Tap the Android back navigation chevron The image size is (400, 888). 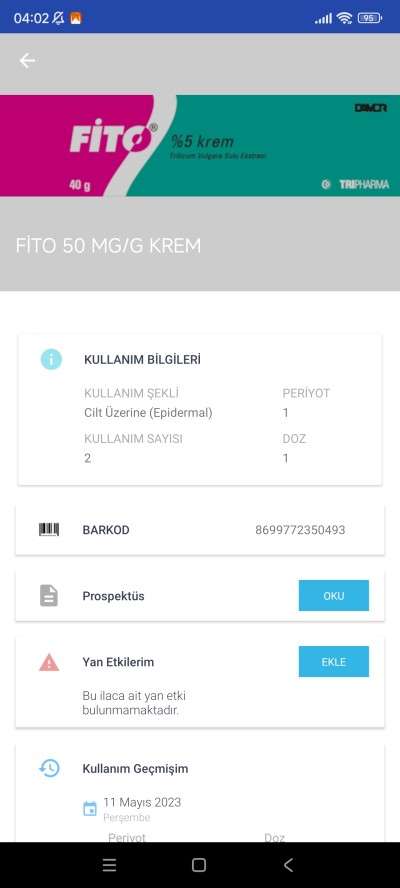pyautogui.click(x=288, y=865)
